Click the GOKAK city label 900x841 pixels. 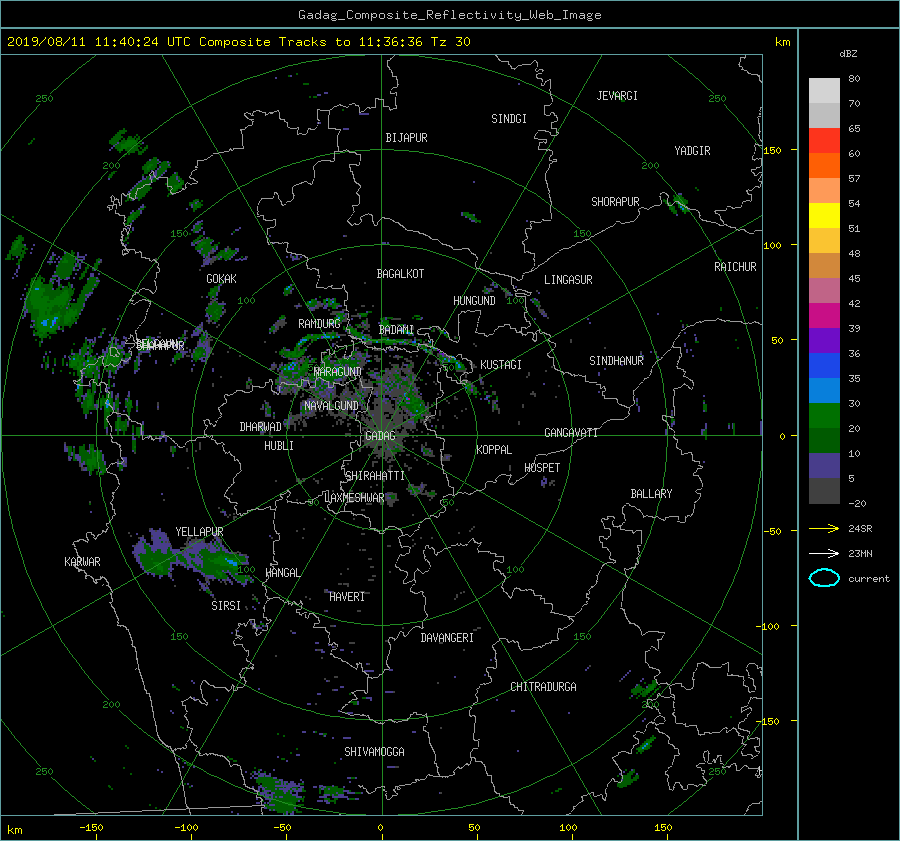pos(221,279)
